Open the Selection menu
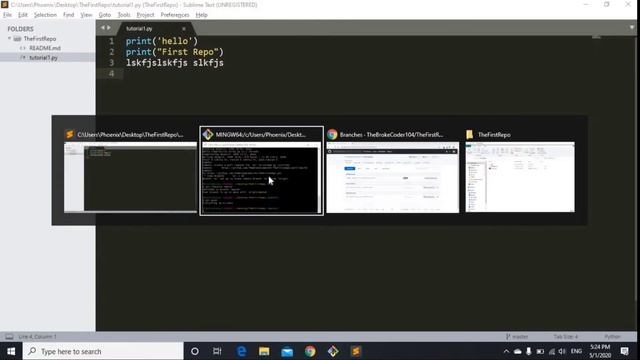Screen dimensions: 640x360 click(x=45, y=15)
